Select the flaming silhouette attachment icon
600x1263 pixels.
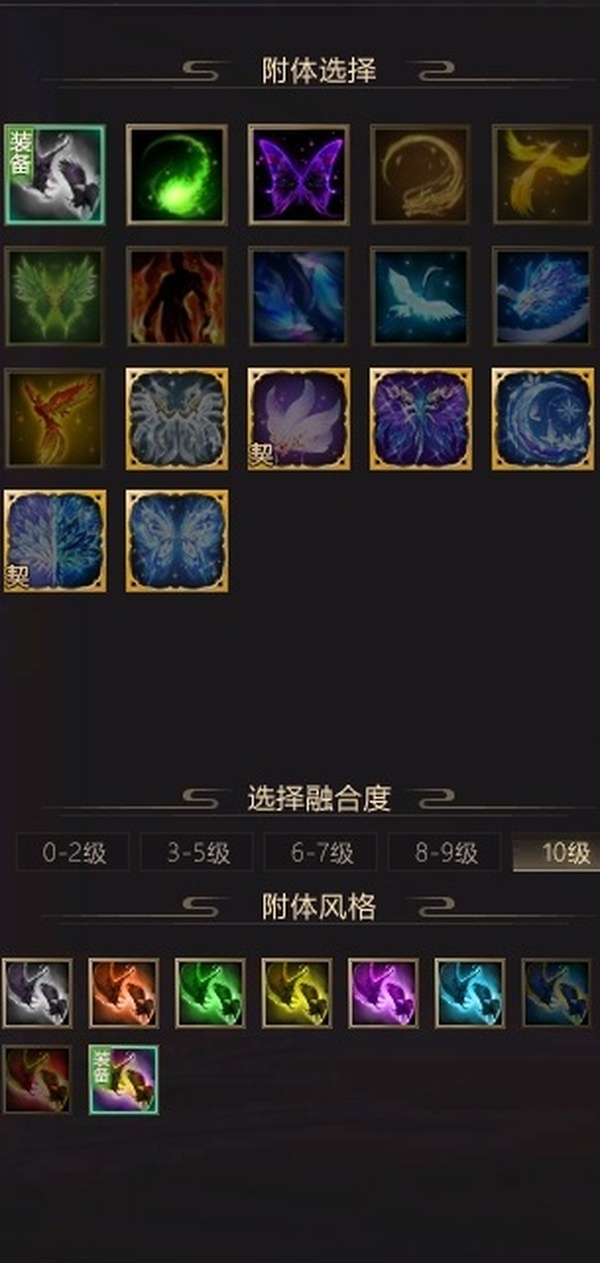pos(176,296)
